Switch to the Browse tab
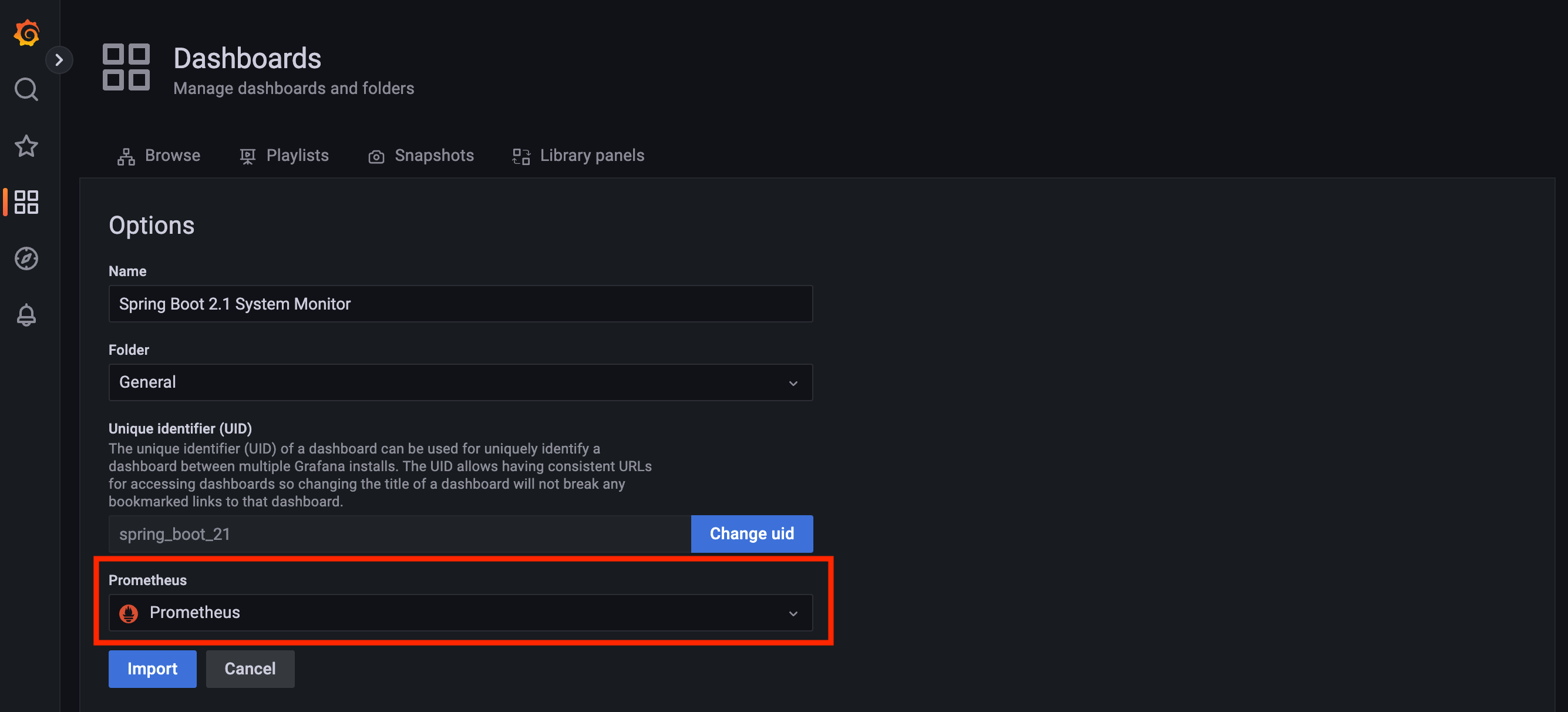The width and height of the screenshot is (1568, 712). tap(159, 156)
